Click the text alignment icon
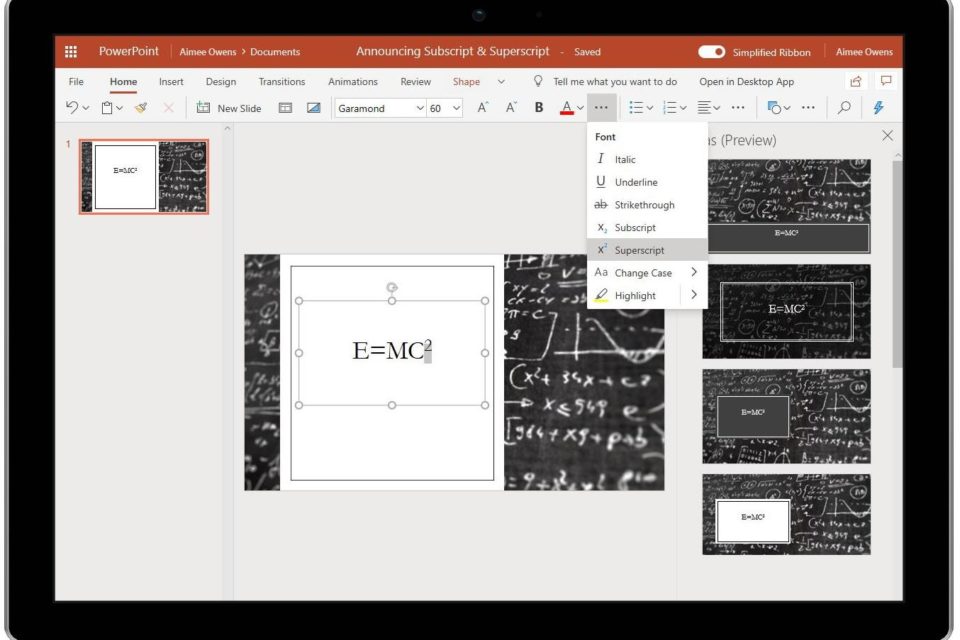The image size is (960, 640). pyautogui.click(x=704, y=108)
